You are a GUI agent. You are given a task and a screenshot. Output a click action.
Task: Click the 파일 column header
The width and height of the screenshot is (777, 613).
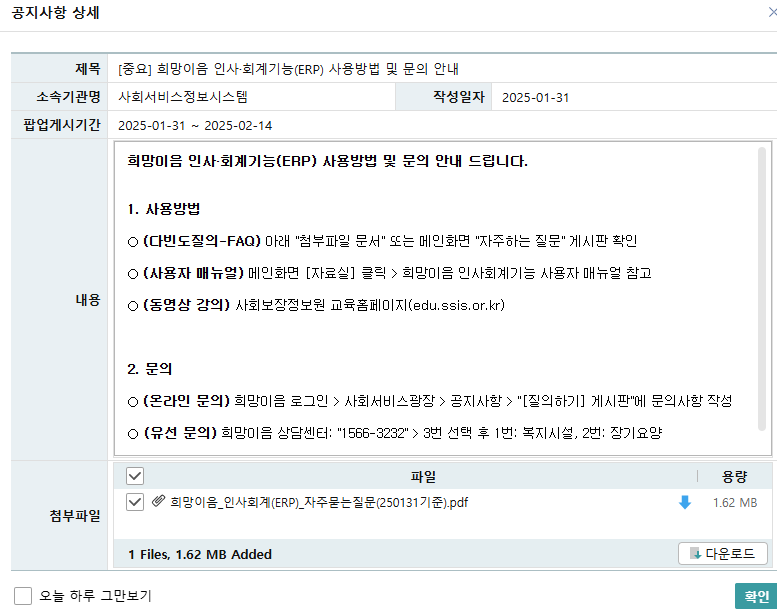pos(423,477)
